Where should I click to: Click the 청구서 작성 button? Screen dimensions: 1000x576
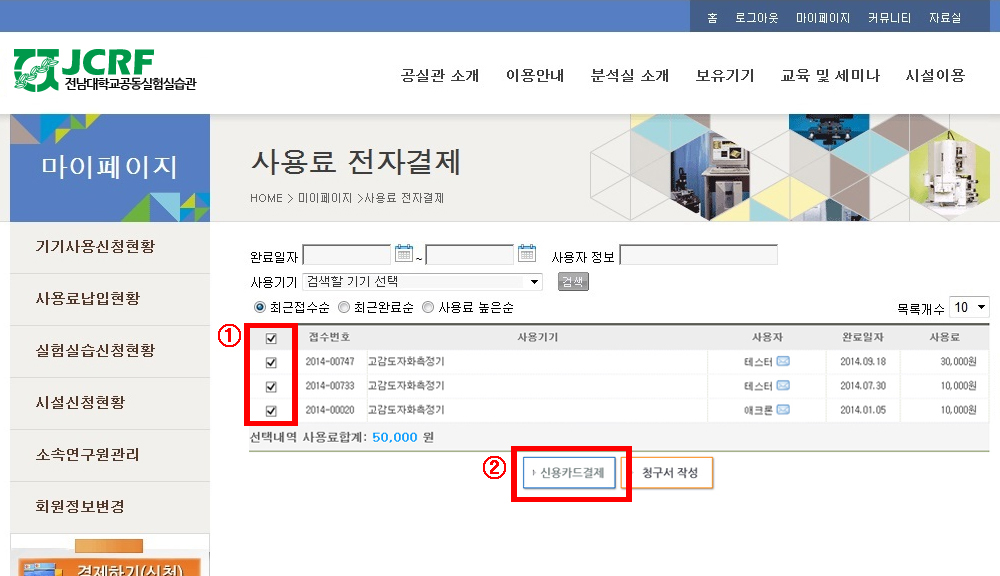click(668, 473)
